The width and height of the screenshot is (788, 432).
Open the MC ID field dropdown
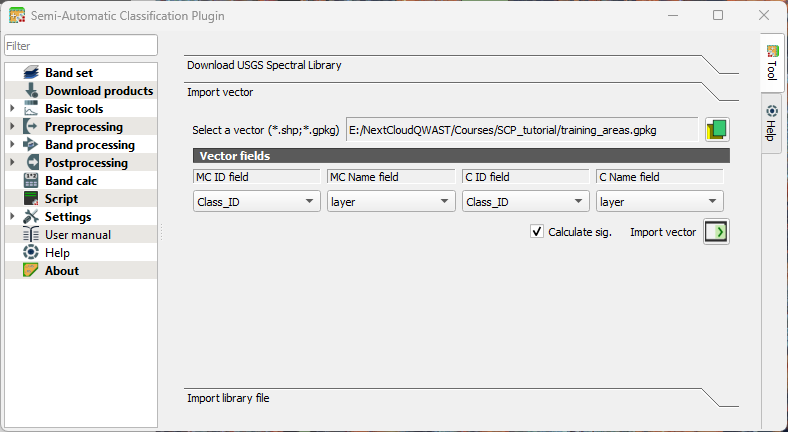255,201
